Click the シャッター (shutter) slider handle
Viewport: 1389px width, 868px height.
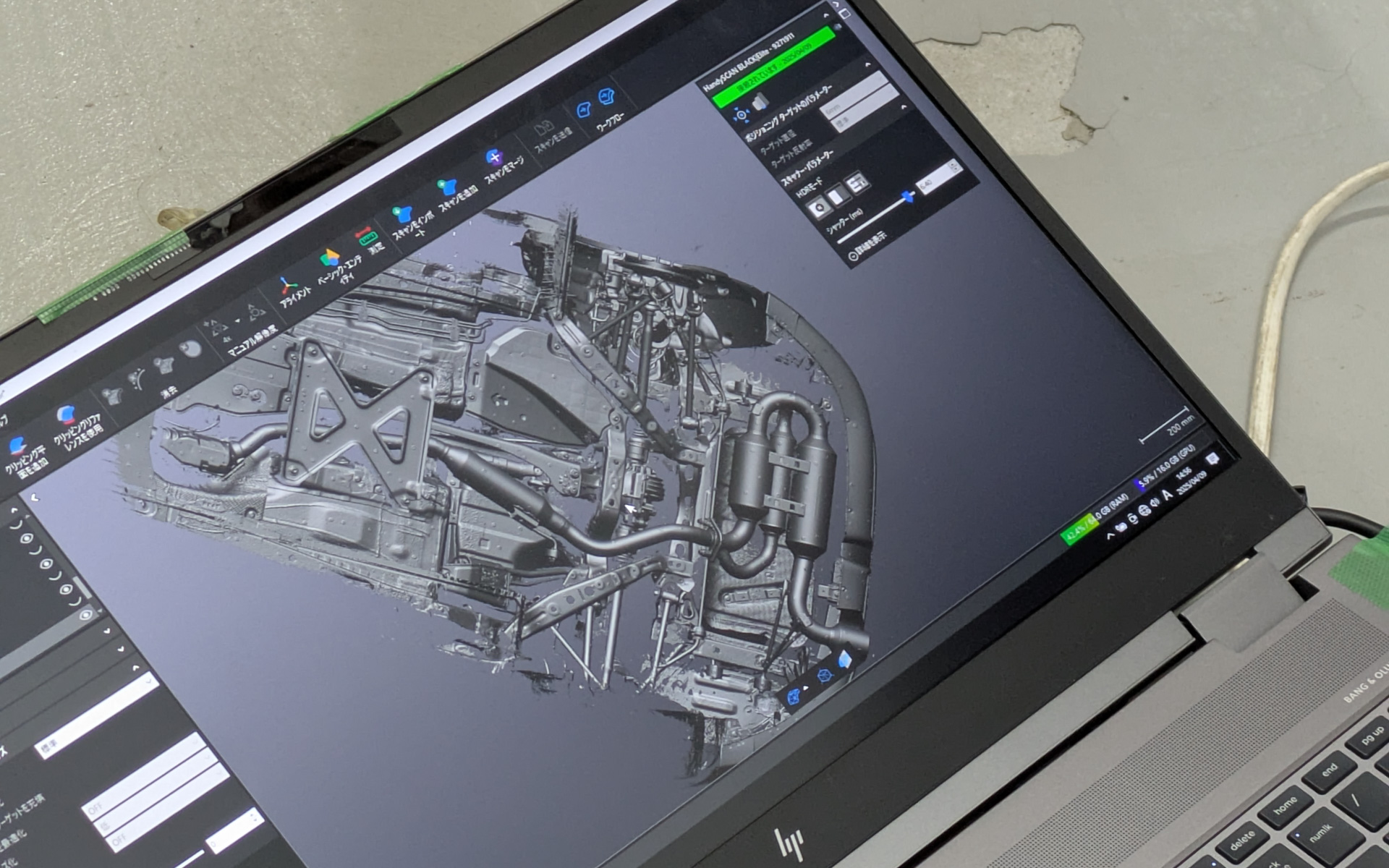[909, 196]
